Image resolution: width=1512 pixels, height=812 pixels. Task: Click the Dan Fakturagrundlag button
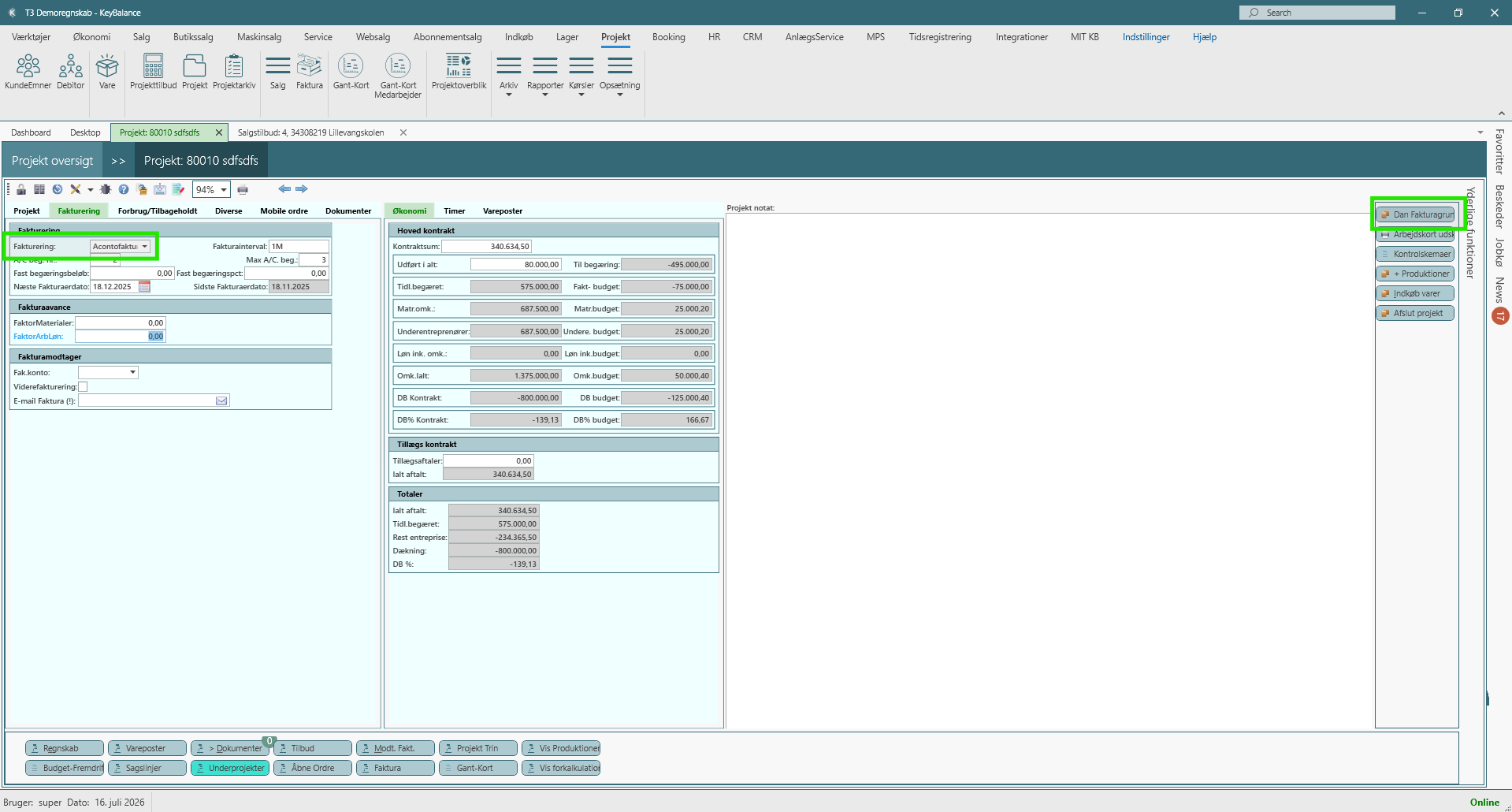point(1416,214)
